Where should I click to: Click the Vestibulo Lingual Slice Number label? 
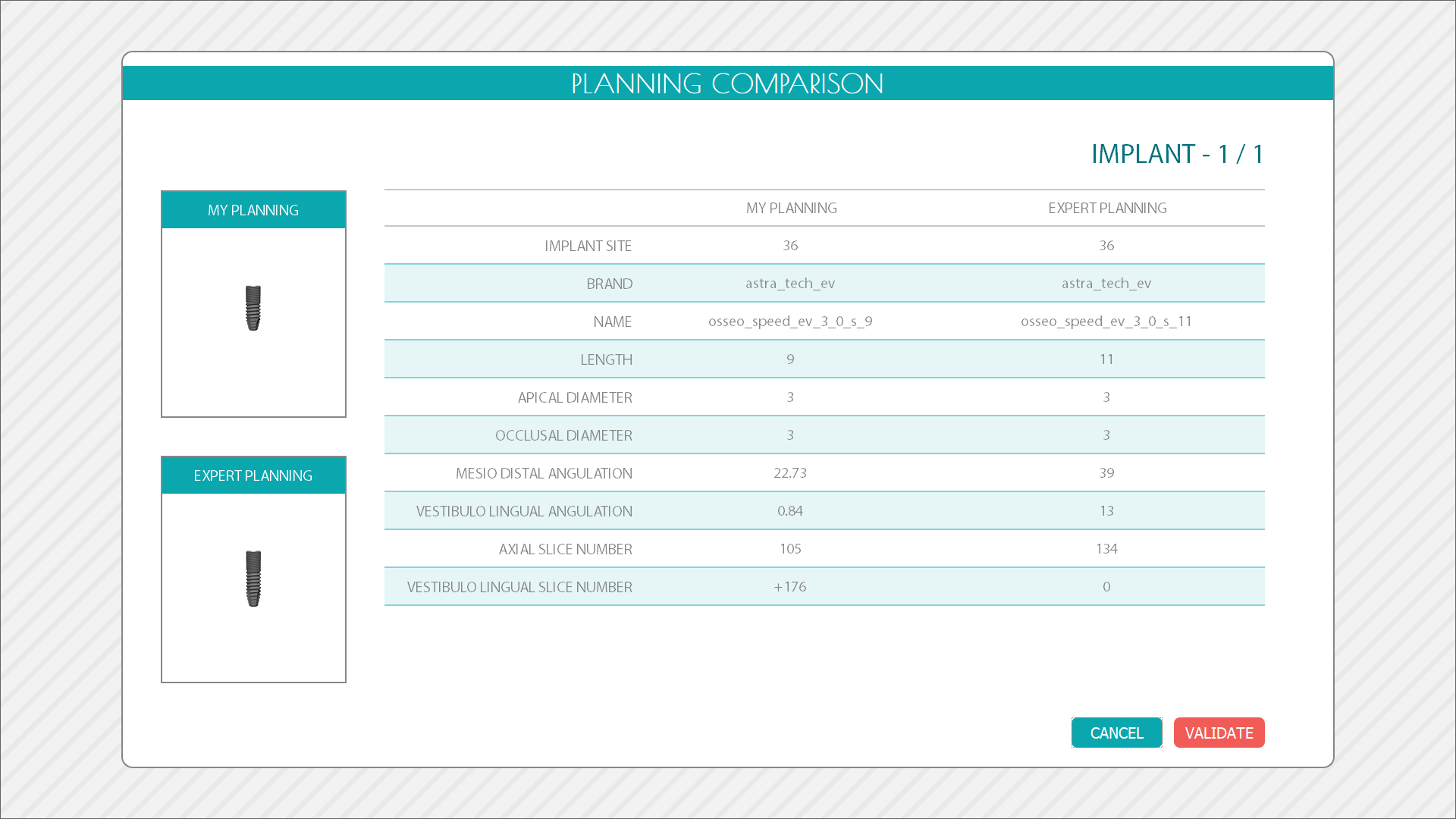pyautogui.click(x=519, y=587)
